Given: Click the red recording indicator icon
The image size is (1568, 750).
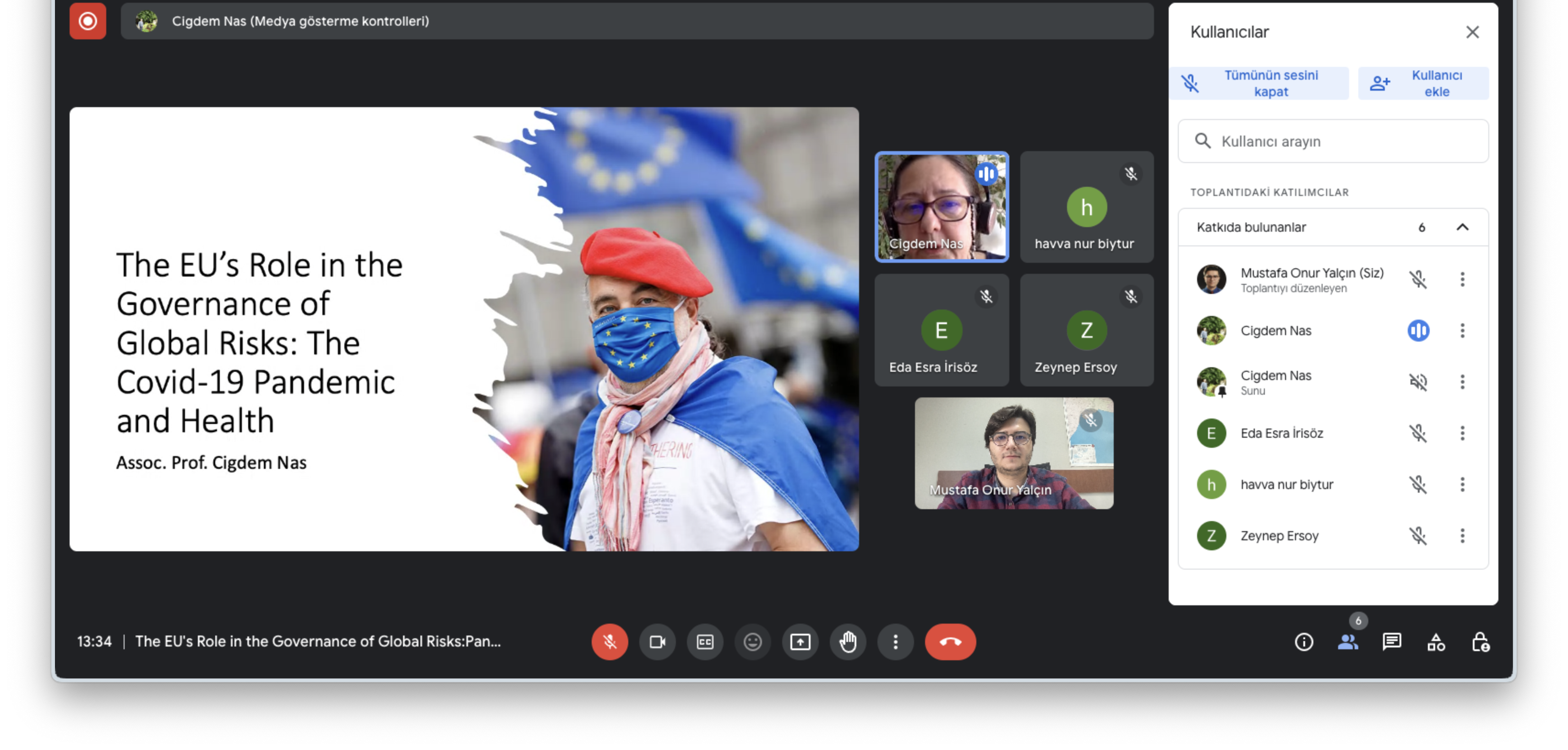Looking at the screenshot, I should [x=87, y=22].
